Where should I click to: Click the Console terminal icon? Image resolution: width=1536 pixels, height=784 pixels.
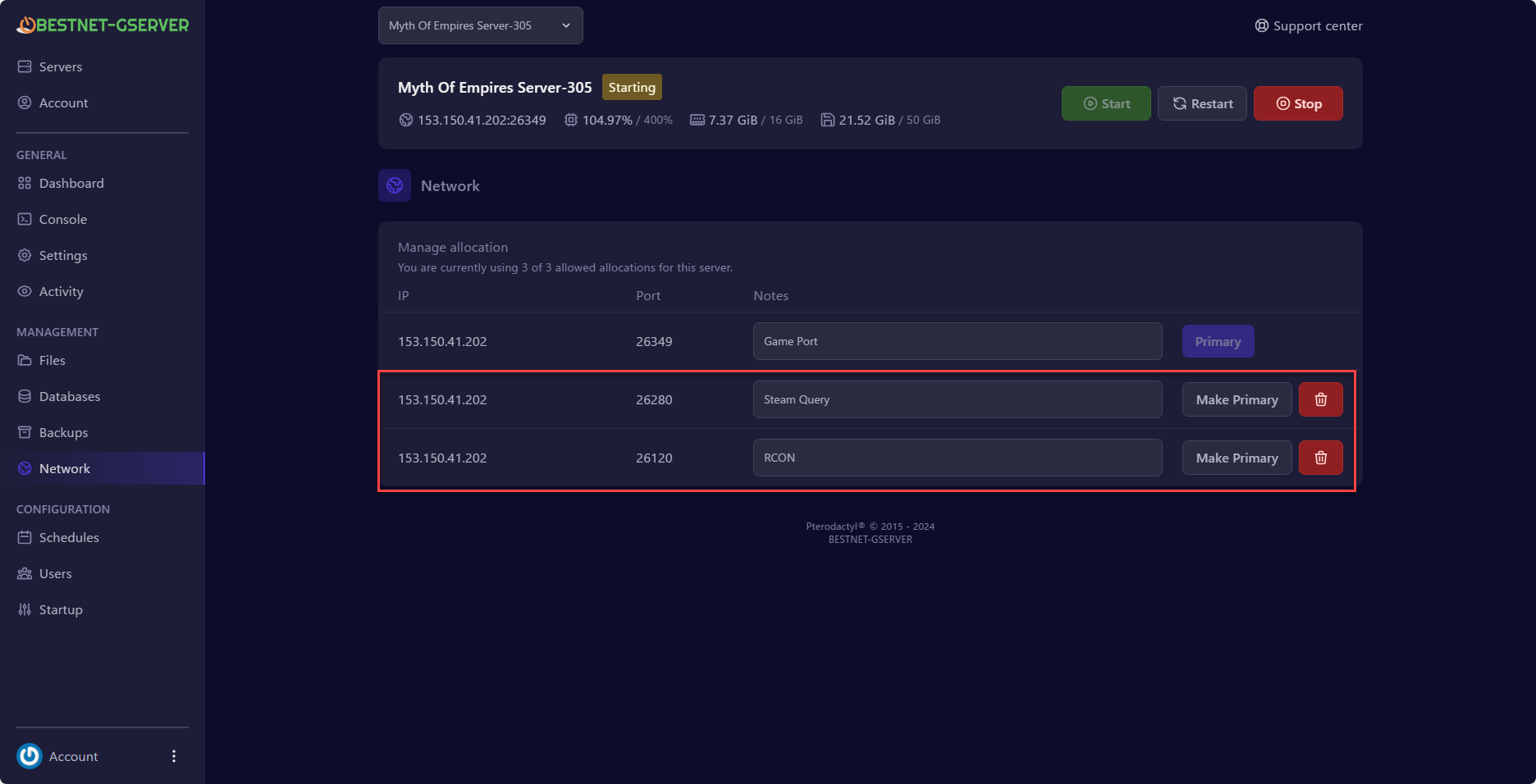(x=25, y=219)
